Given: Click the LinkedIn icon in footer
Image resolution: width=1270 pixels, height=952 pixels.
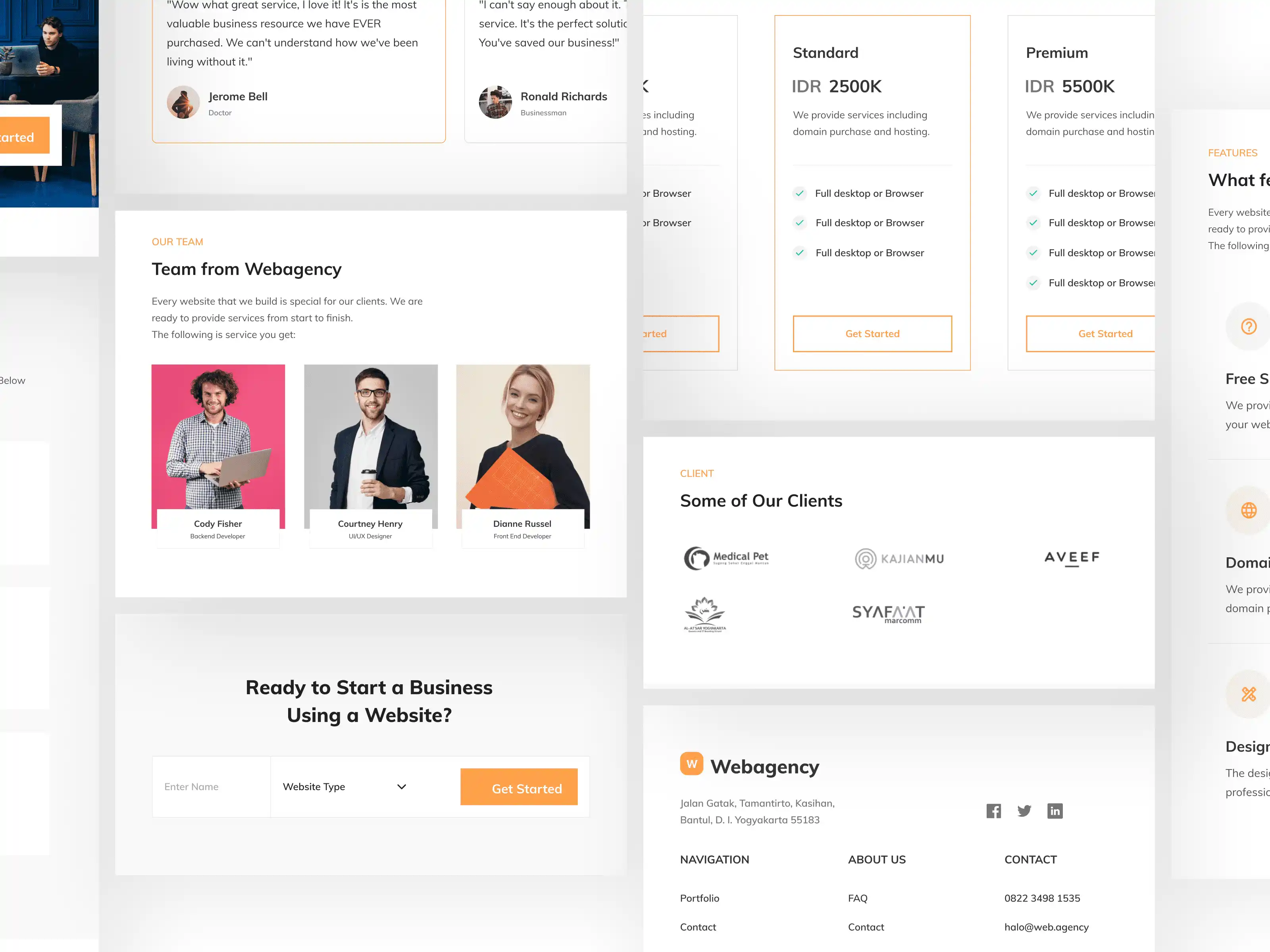Looking at the screenshot, I should [x=1054, y=810].
